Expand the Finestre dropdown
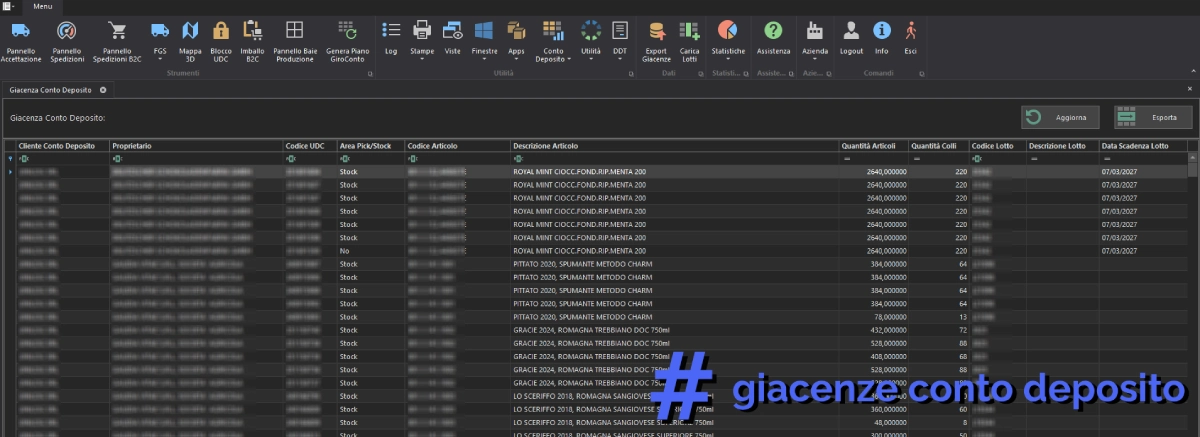The height and width of the screenshot is (437, 1200). tap(484, 58)
